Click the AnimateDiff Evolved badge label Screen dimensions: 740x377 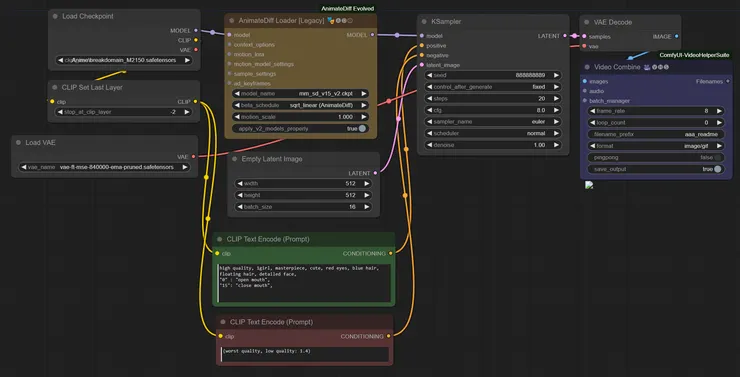(x=348, y=8)
